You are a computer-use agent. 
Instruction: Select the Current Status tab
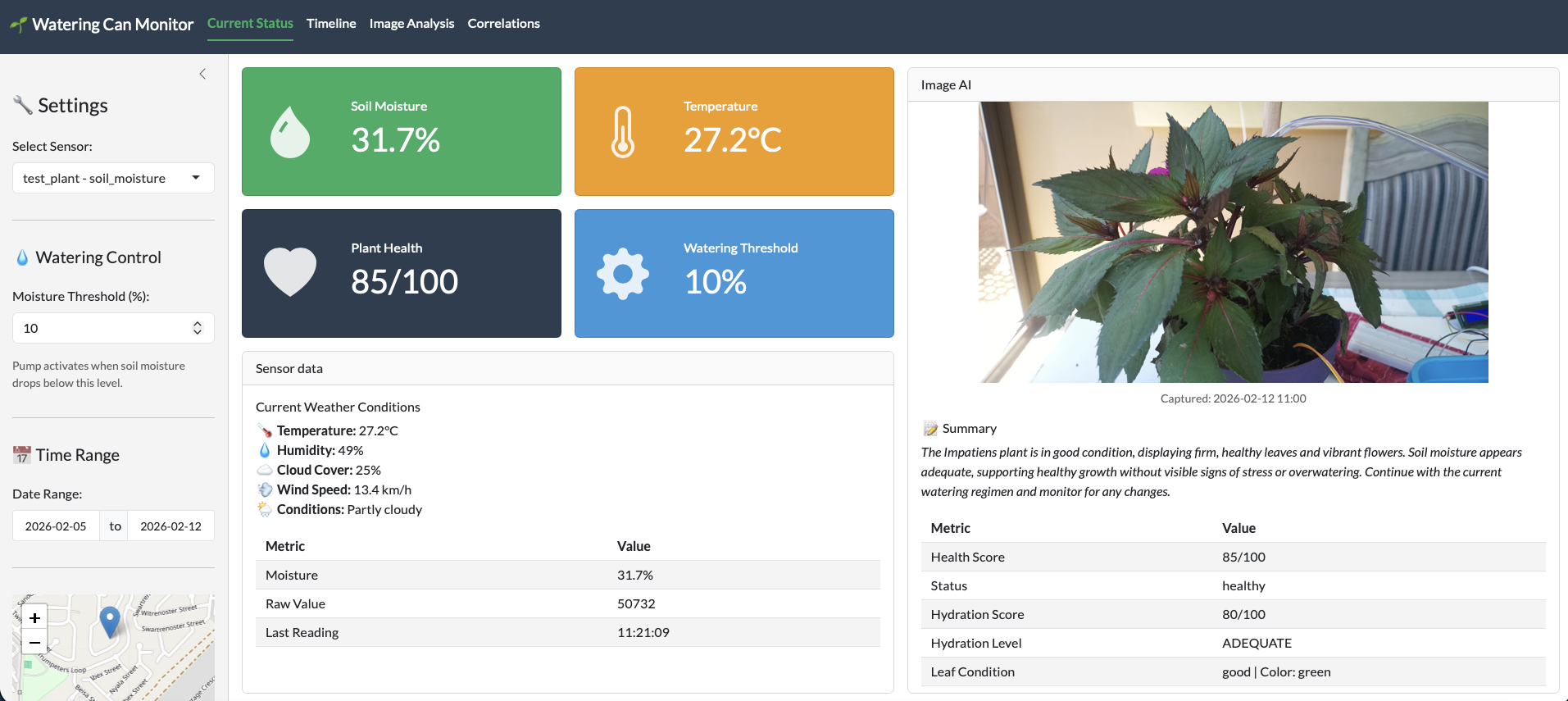(x=250, y=24)
